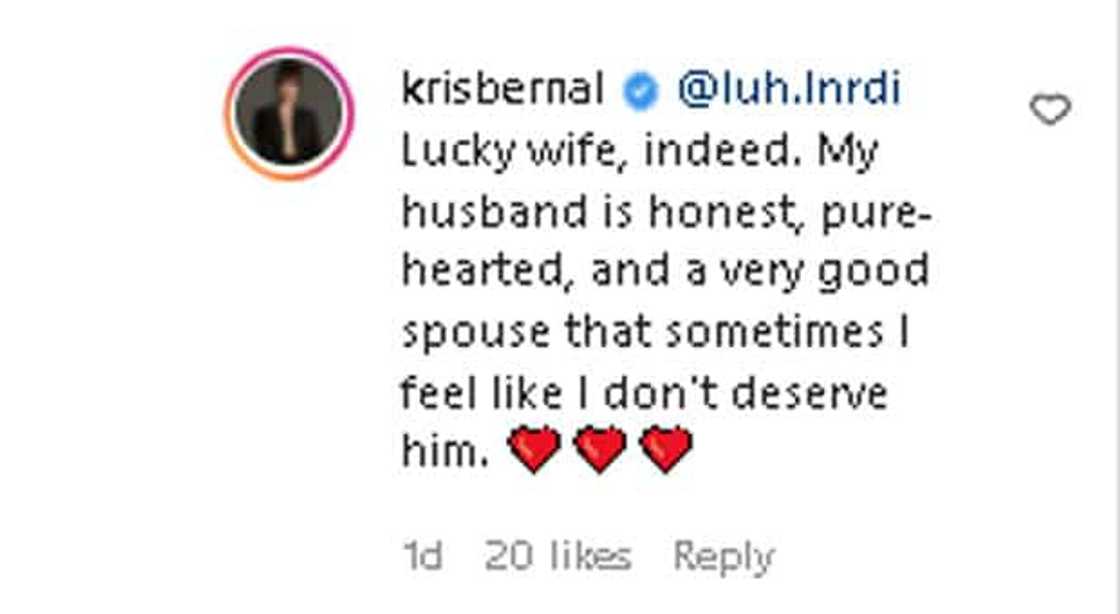Click the middle red heart emoji

click(x=600, y=448)
